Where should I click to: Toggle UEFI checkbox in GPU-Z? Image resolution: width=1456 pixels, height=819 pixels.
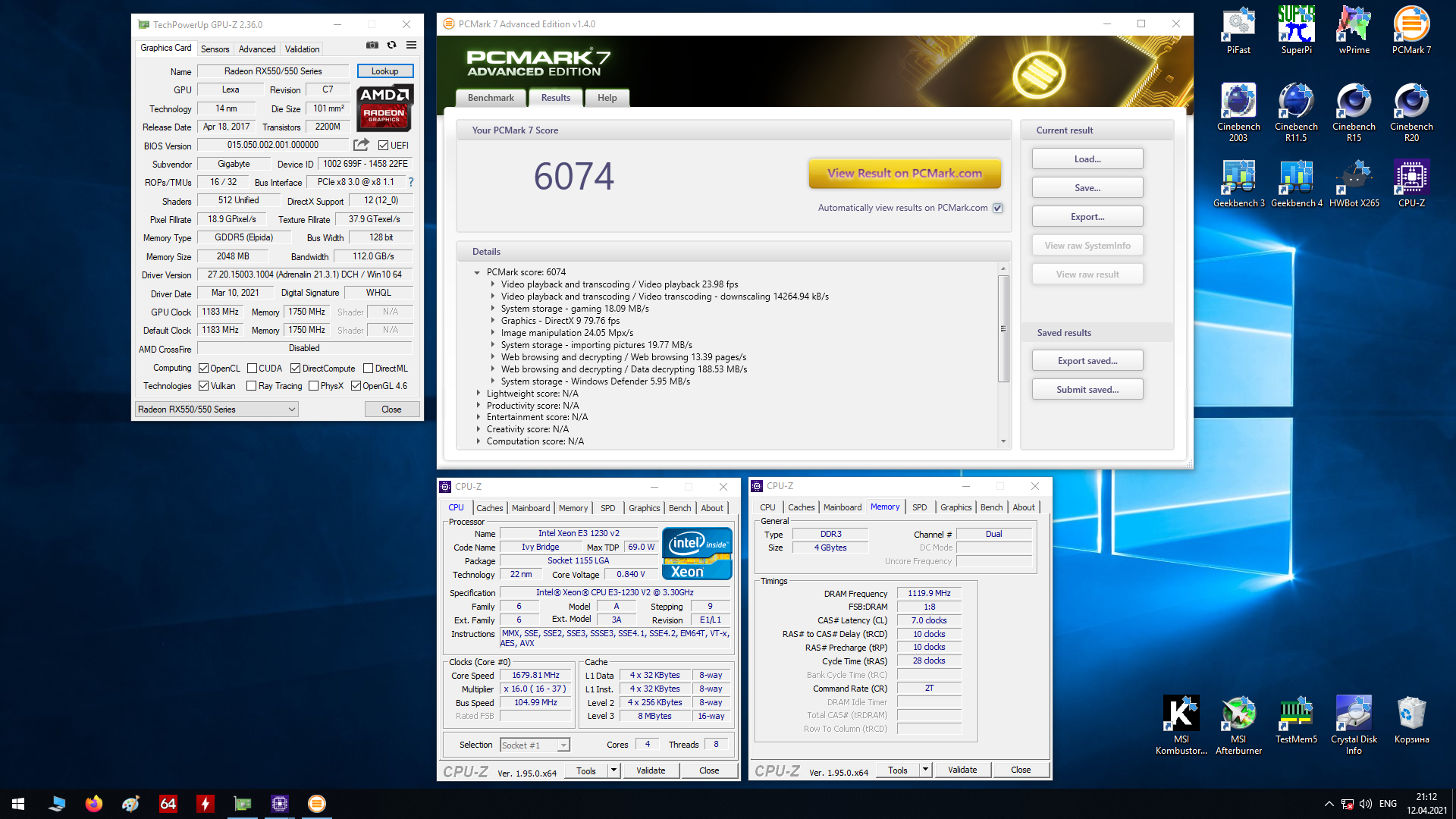(x=383, y=146)
